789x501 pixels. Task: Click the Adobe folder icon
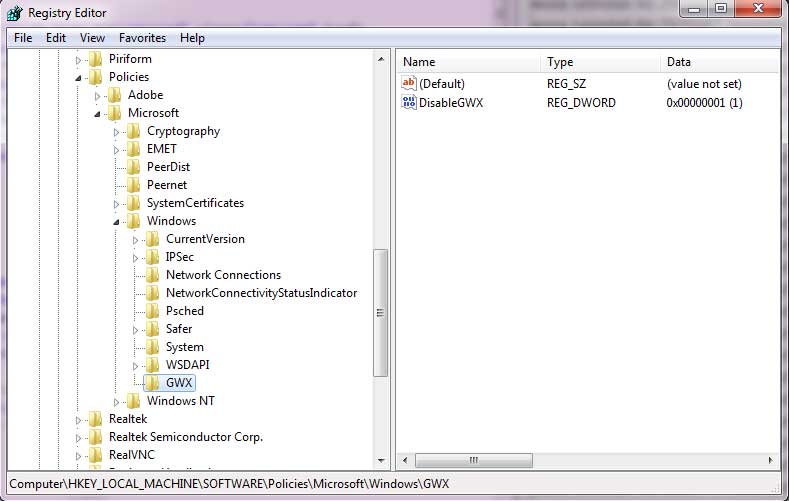coord(115,96)
